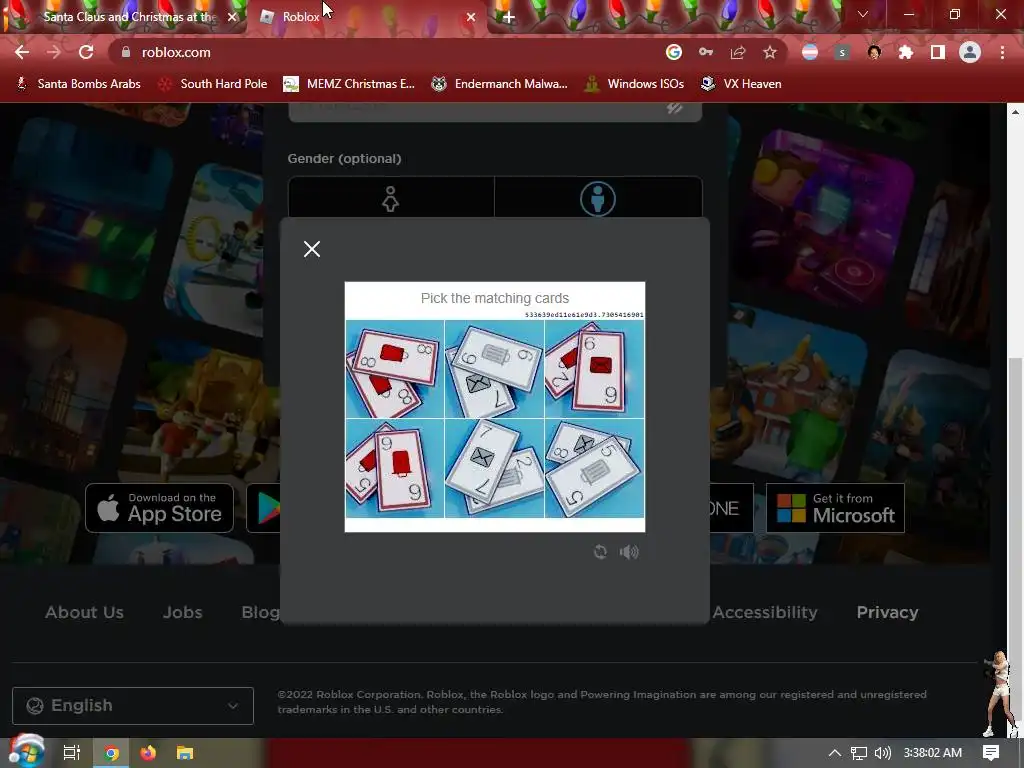Open the Santa Bombs Arabs bookmark
The width and height of the screenshot is (1024, 768).
pos(78,84)
